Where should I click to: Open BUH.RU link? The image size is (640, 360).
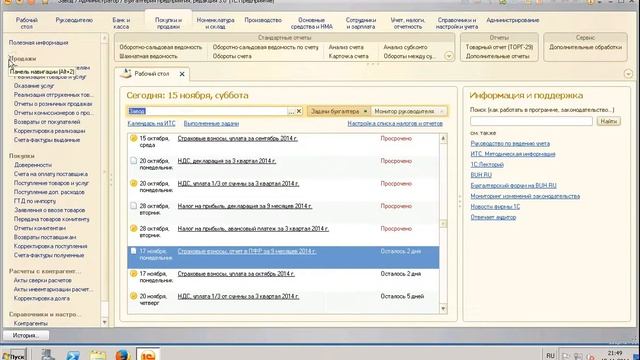[481, 175]
